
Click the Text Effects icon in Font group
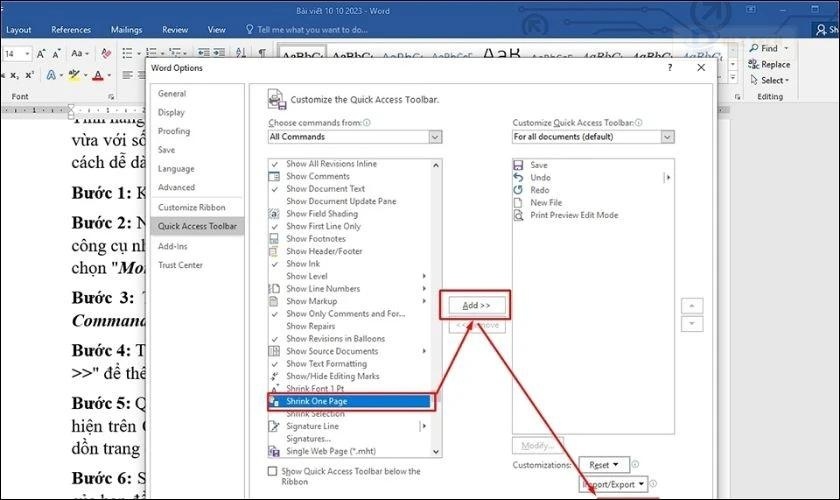point(53,75)
